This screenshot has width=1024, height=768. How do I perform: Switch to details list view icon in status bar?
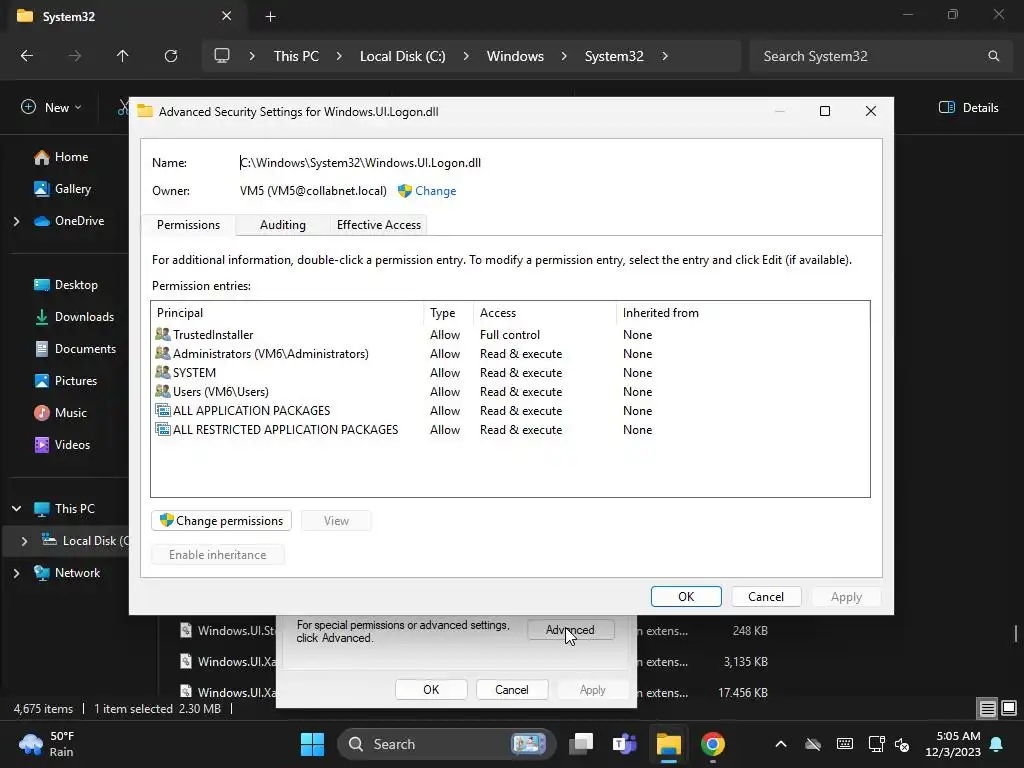[987, 708]
